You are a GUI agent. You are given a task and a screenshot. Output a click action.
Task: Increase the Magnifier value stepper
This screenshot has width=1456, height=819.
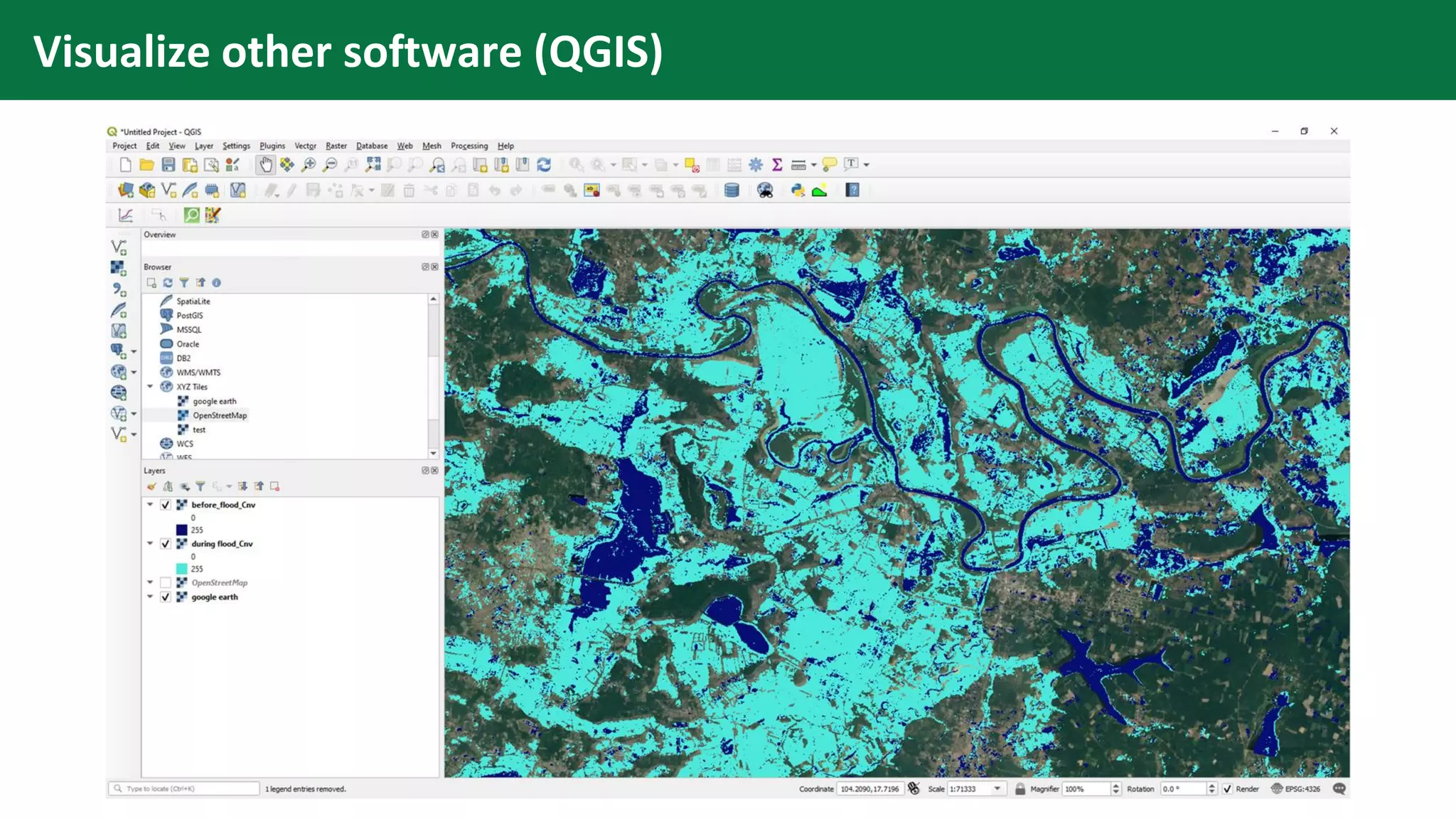coord(1115,786)
